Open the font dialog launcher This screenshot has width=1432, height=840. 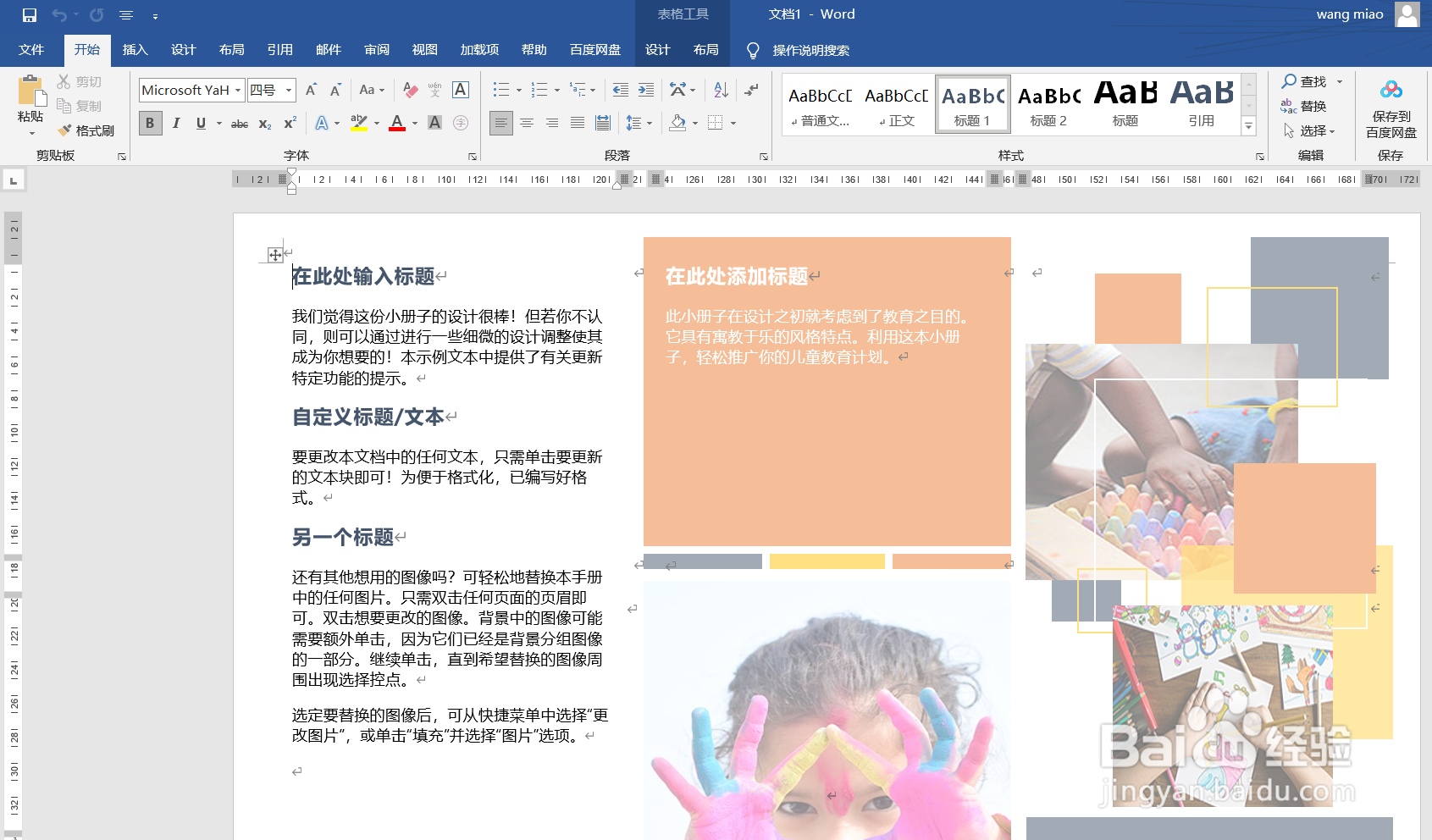(x=473, y=157)
